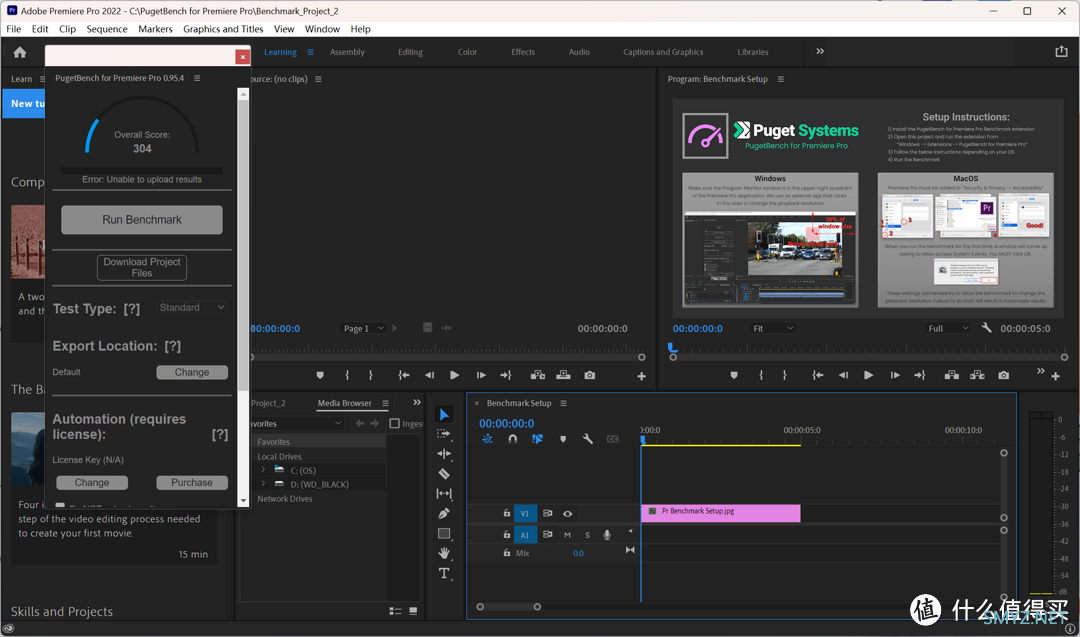The width and height of the screenshot is (1080, 637).
Task: Add marker in Program monitor
Action: (734, 375)
